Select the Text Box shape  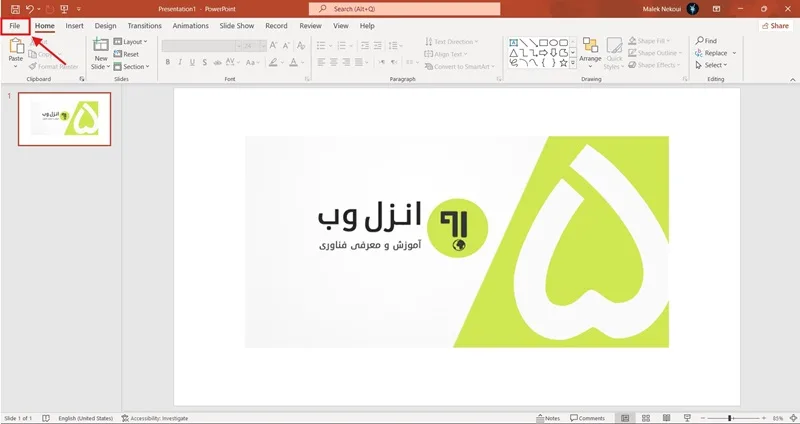[514, 42]
